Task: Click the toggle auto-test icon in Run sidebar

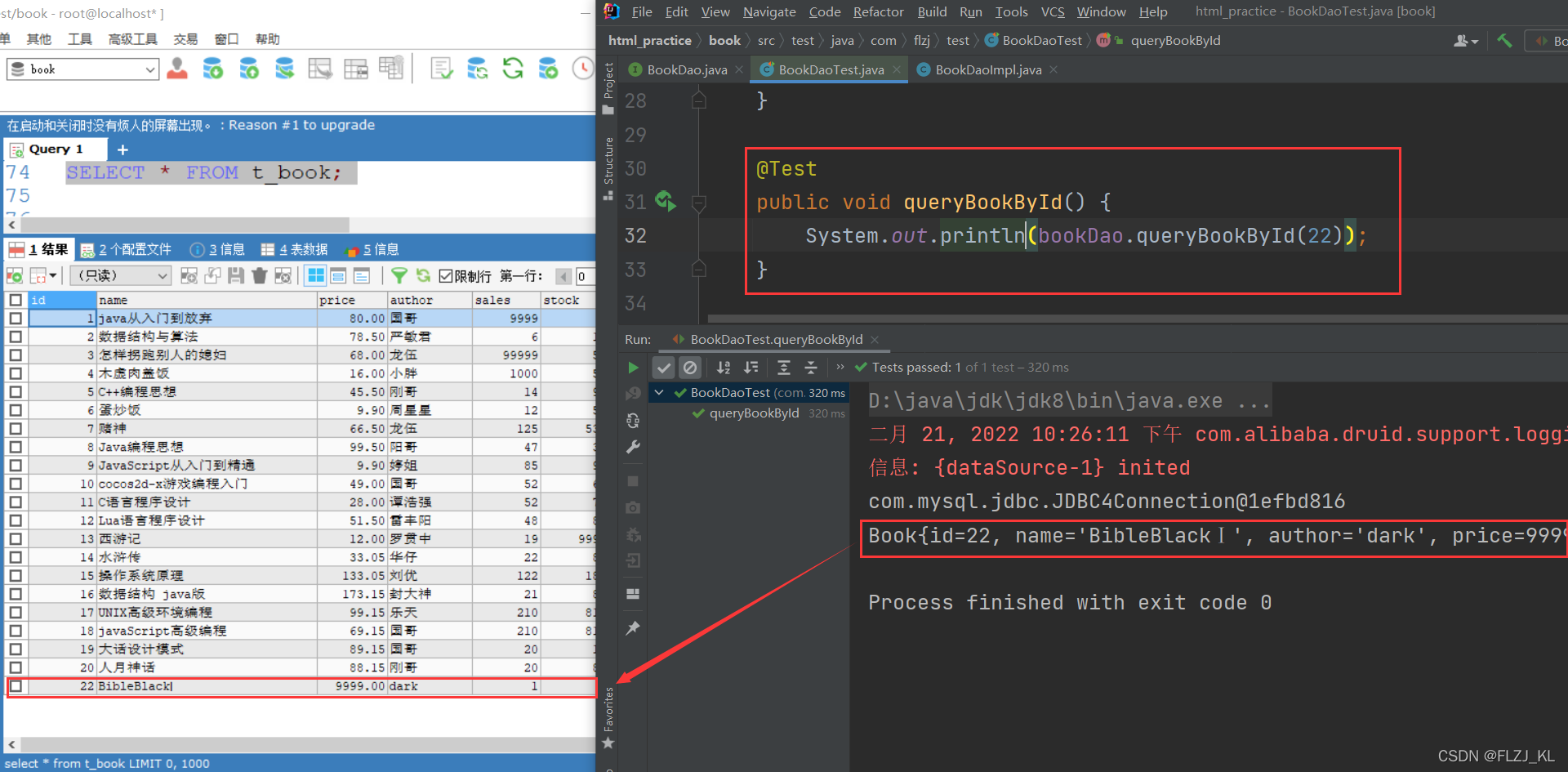Action: 633,421
